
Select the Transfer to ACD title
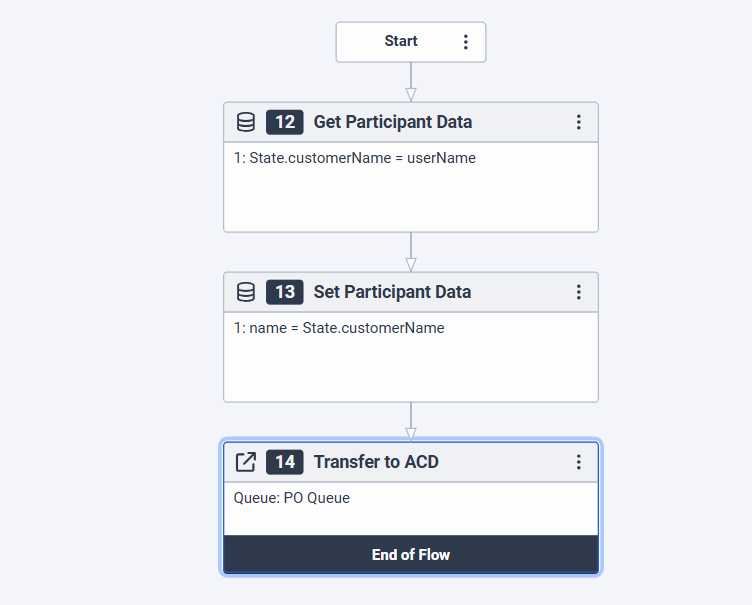(x=376, y=462)
